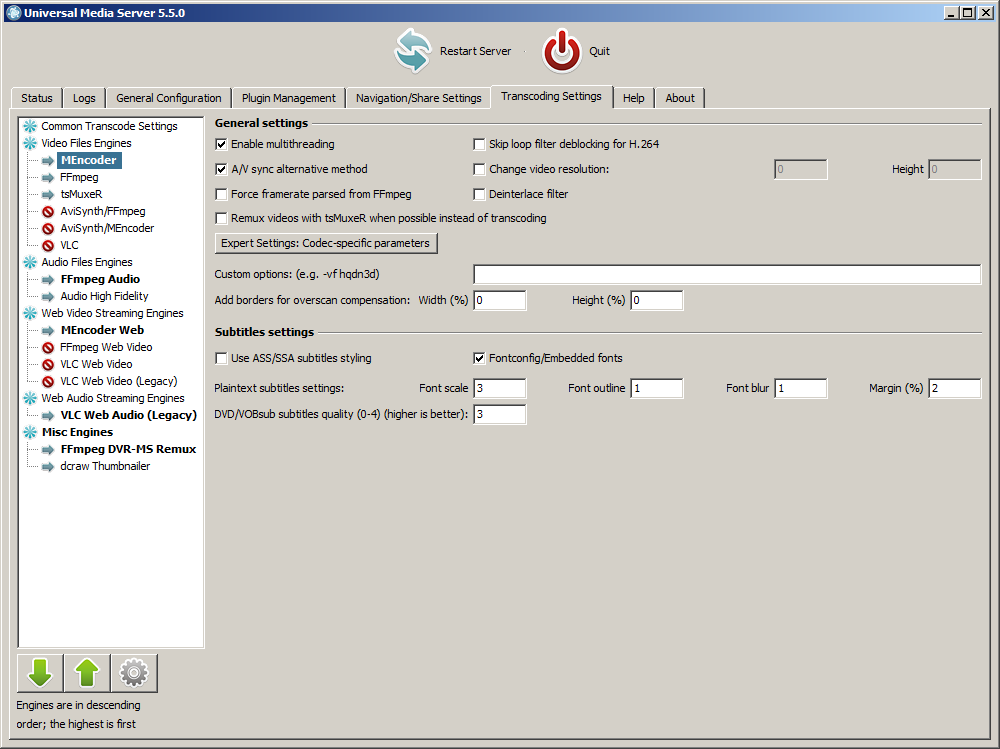Enable Remux videos with tsMuxeR checkbox

tap(221, 218)
